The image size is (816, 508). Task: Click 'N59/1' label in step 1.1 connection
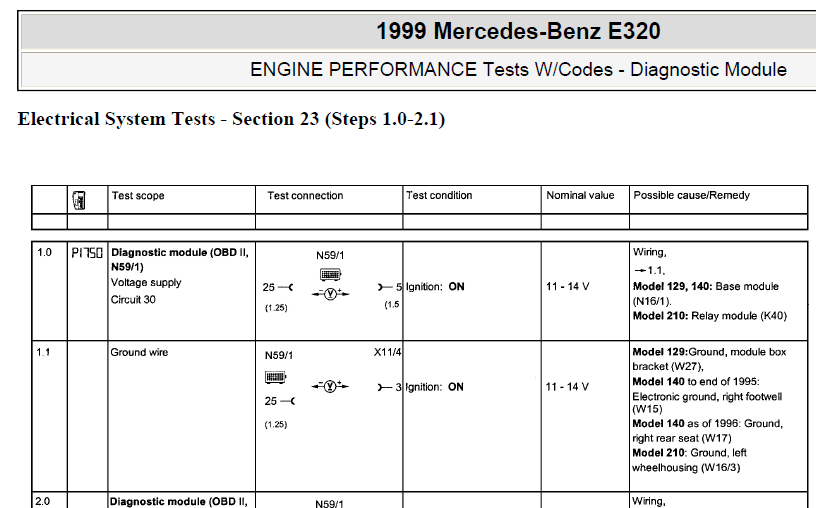pyautogui.click(x=279, y=355)
